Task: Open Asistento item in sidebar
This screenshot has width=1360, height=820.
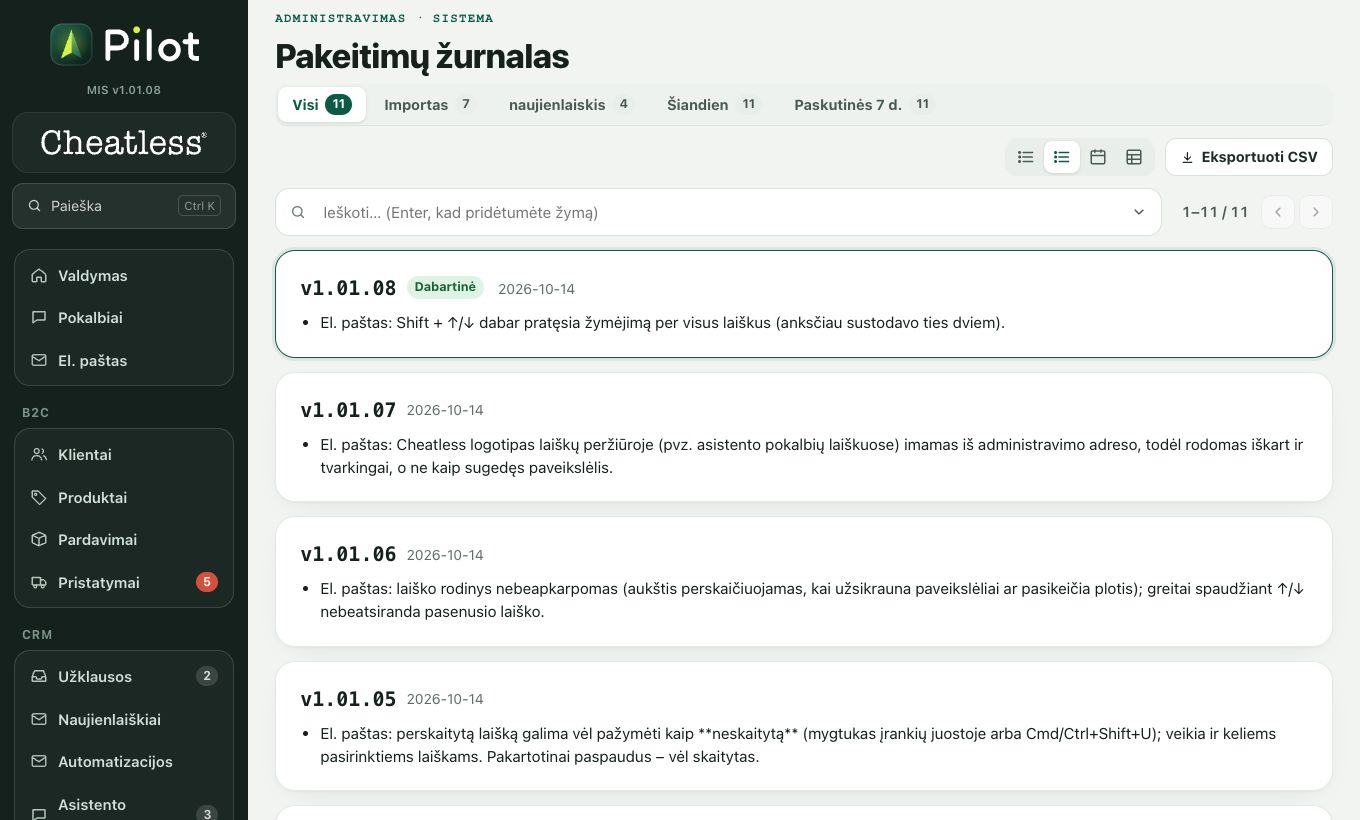Action: click(124, 805)
